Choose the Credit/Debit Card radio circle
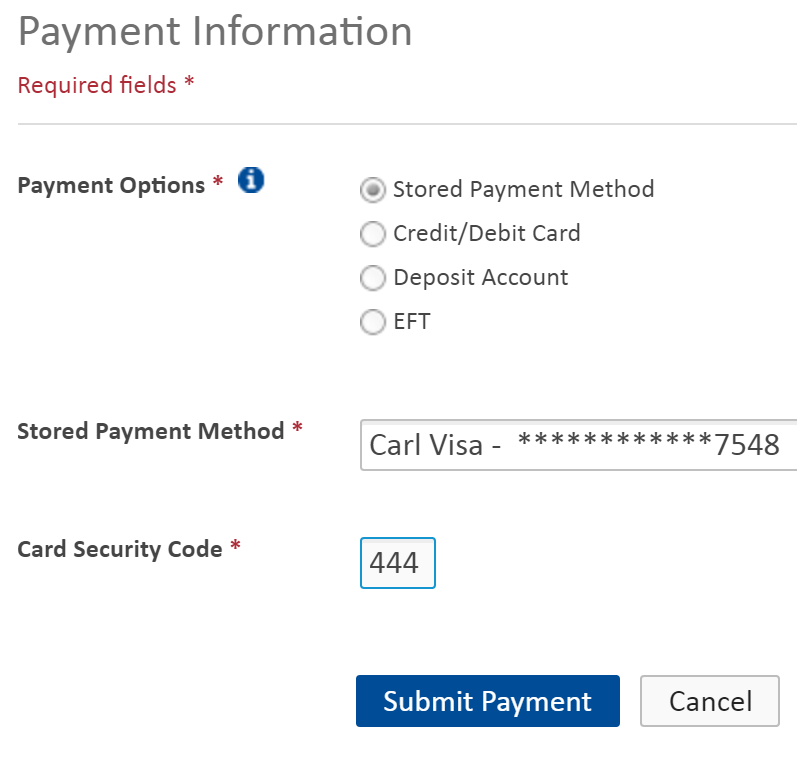797x757 pixels. pyautogui.click(x=373, y=234)
